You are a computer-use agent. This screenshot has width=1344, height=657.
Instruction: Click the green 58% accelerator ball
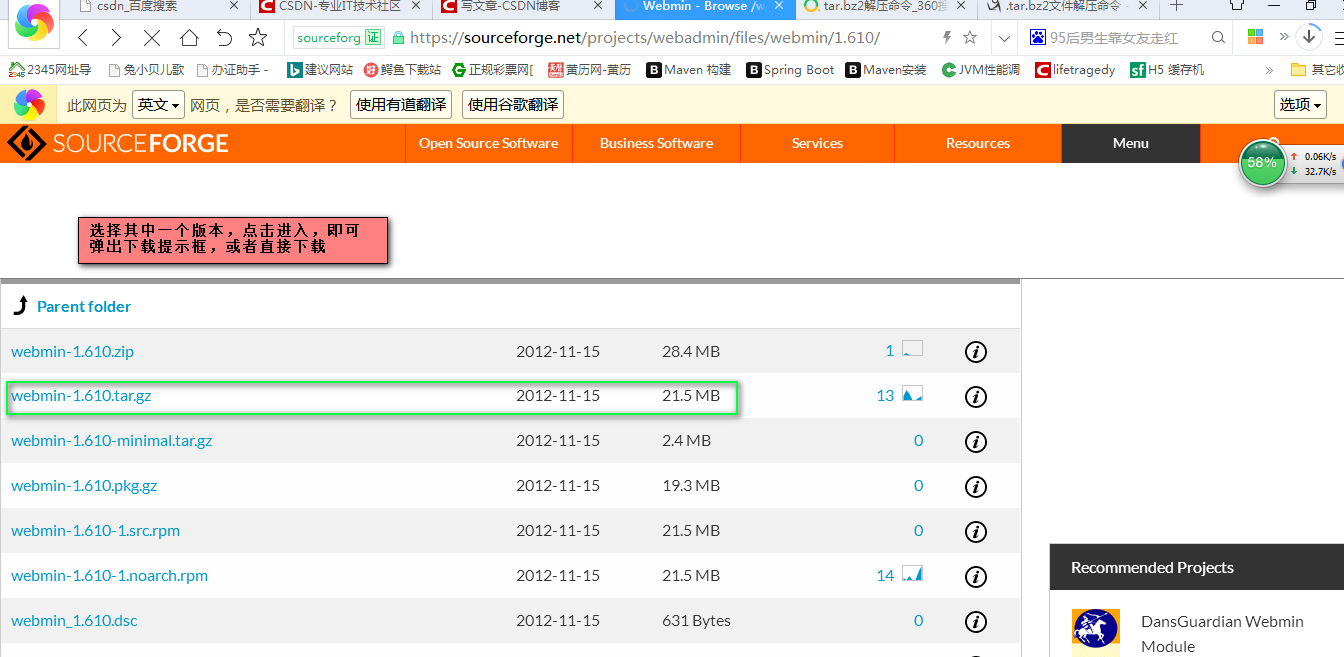[1262, 162]
